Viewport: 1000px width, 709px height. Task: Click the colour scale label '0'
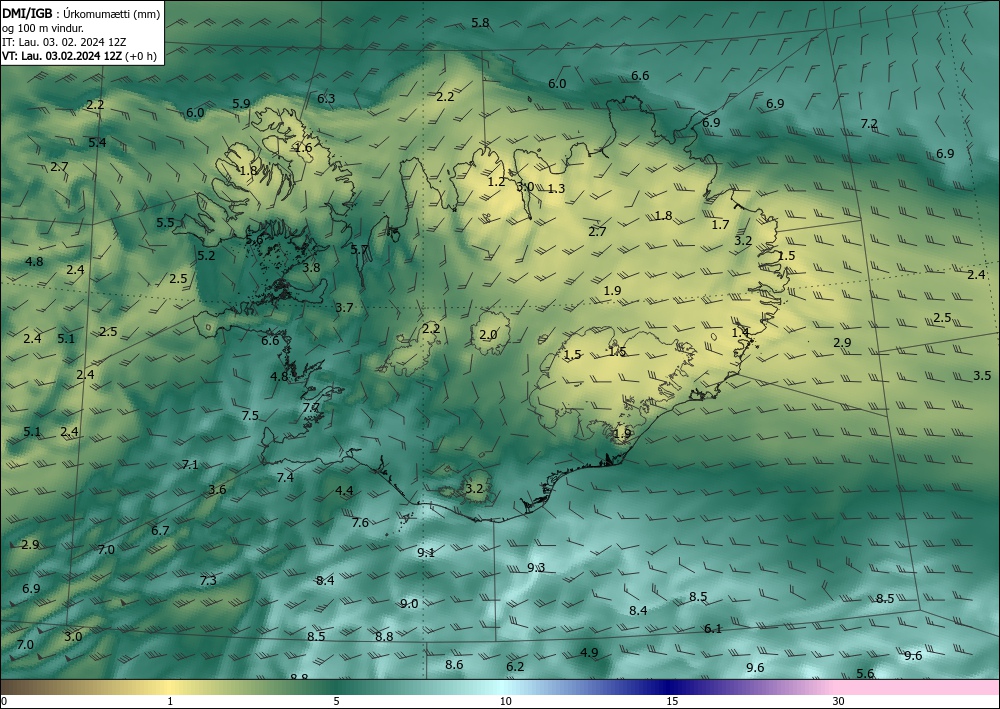[4, 701]
